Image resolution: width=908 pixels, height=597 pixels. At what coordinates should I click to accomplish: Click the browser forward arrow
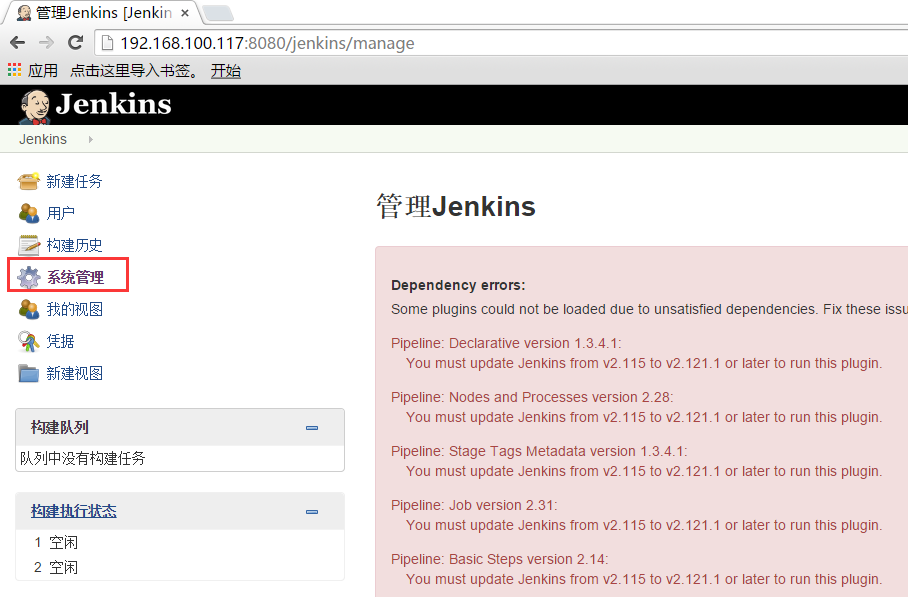[x=46, y=43]
